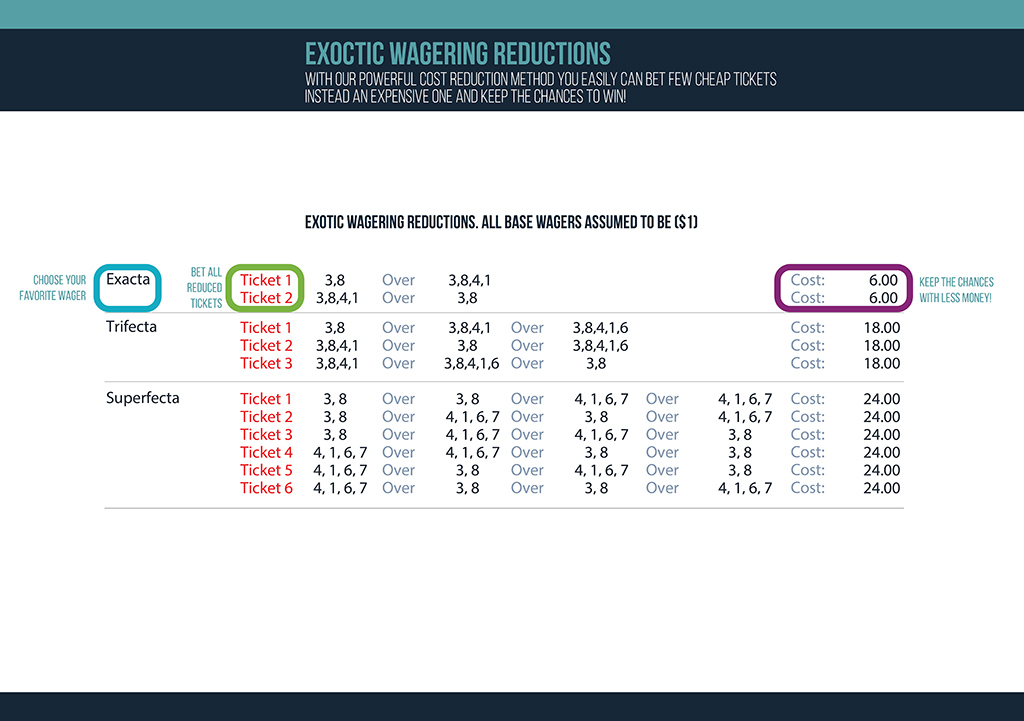
Task: Click the header subtitle about cost reduction method
Action: (540, 88)
